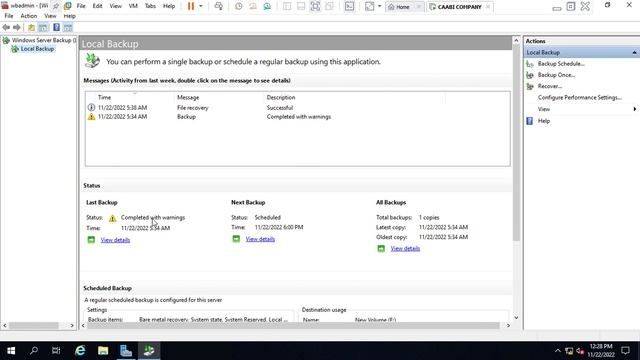Image resolution: width=640 pixels, height=360 pixels.
Task: Open taskbar Search icon
Action: coord(34,351)
